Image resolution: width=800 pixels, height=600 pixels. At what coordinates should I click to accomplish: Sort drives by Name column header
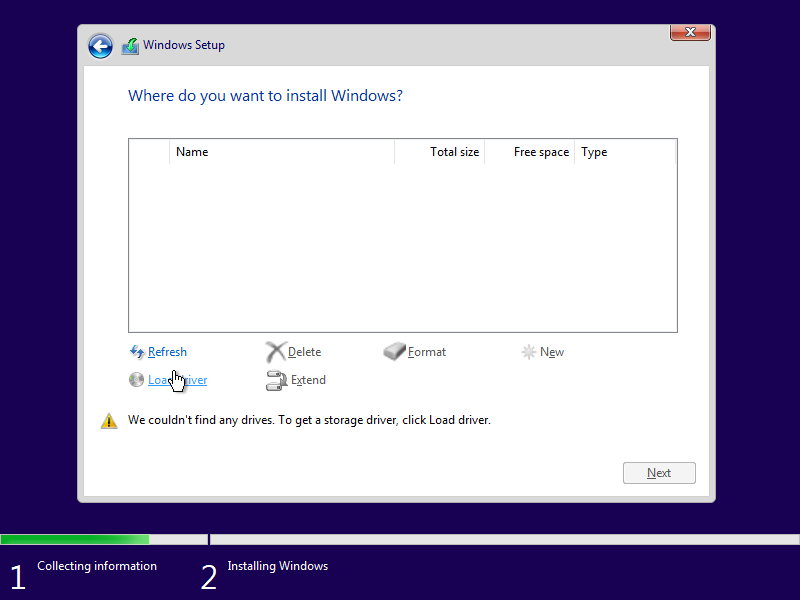282,152
